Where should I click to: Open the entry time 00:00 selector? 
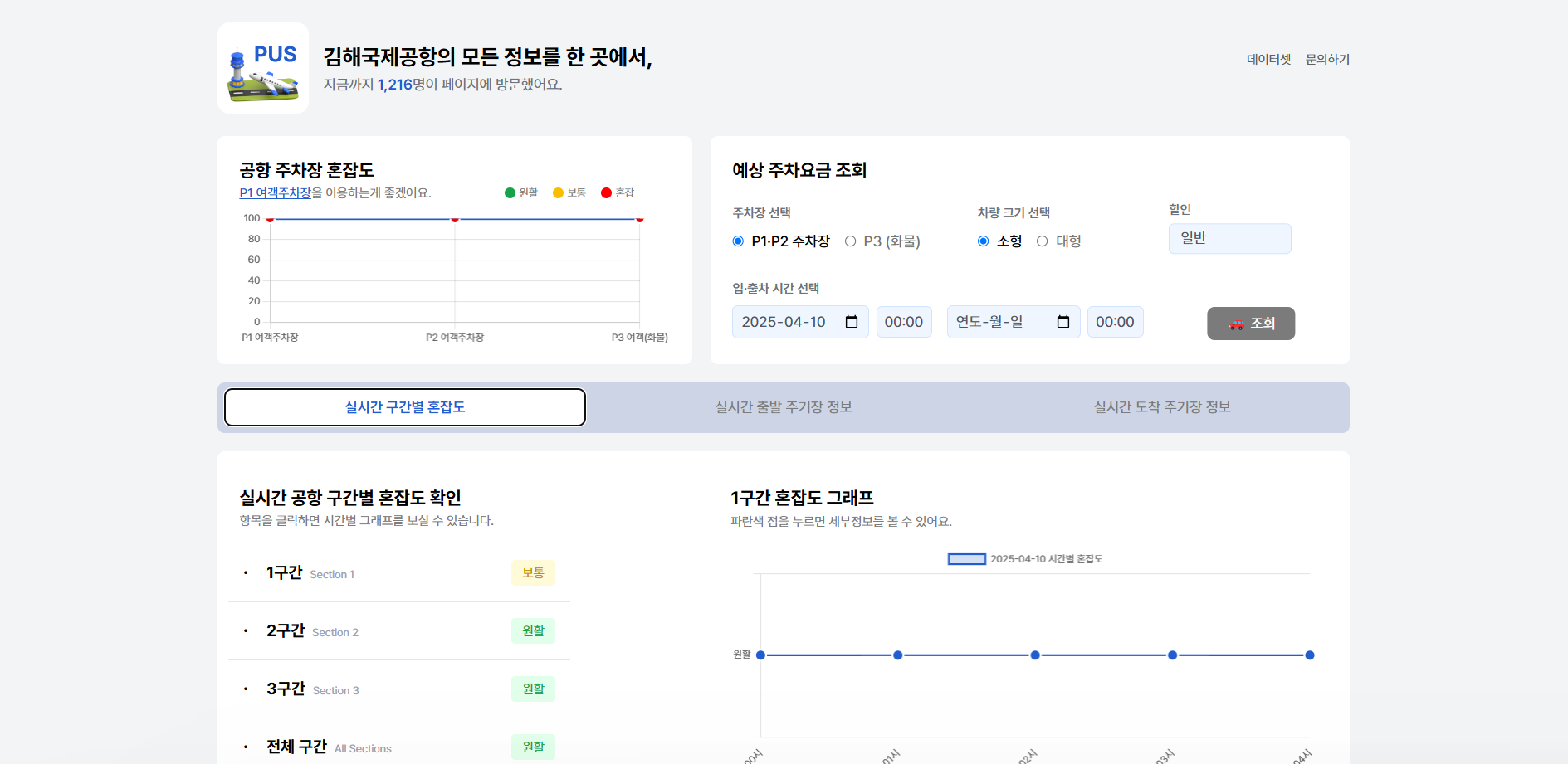pyautogui.click(x=904, y=322)
